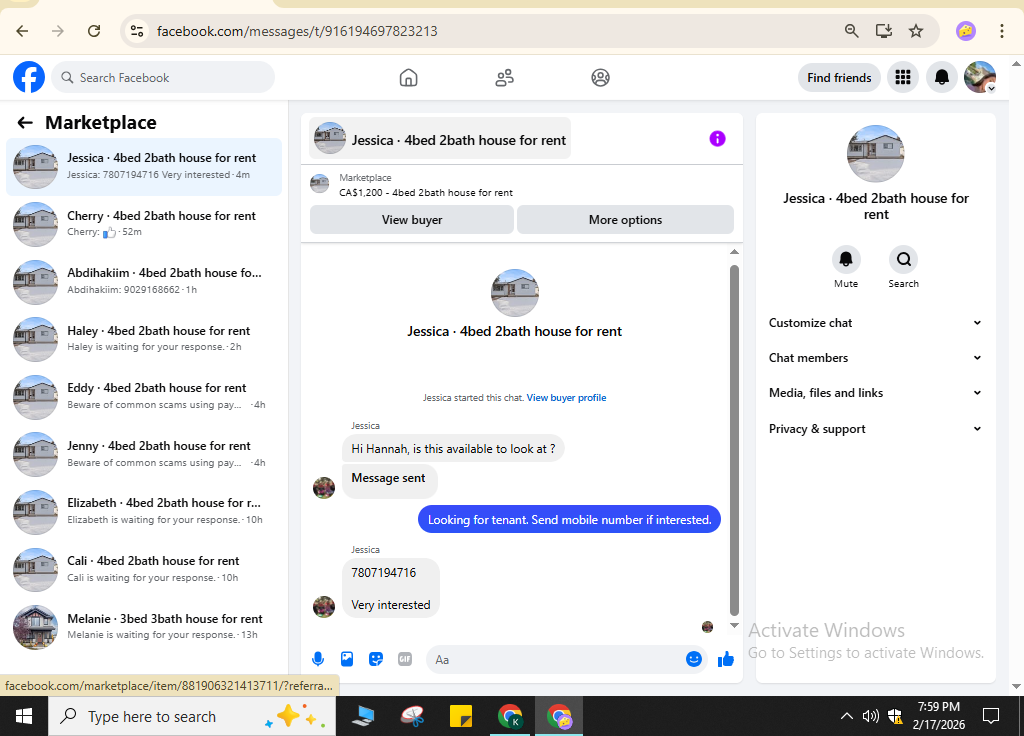The height and width of the screenshot is (736, 1024).
Task: Open the Snipping Tool taskbar icon
Action: coord(412,716)
